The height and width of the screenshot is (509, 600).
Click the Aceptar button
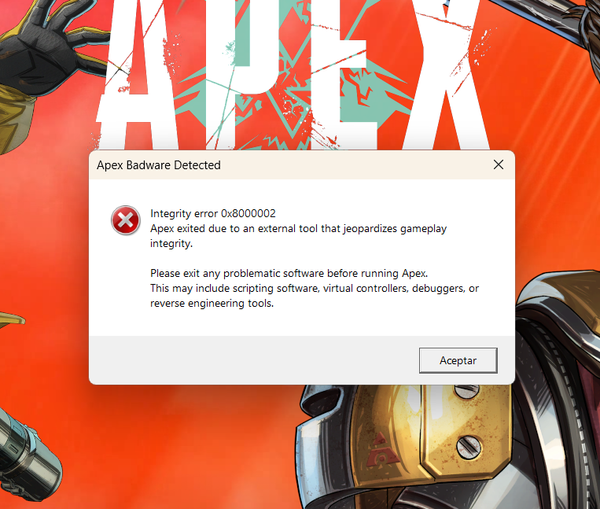(458, 360)
